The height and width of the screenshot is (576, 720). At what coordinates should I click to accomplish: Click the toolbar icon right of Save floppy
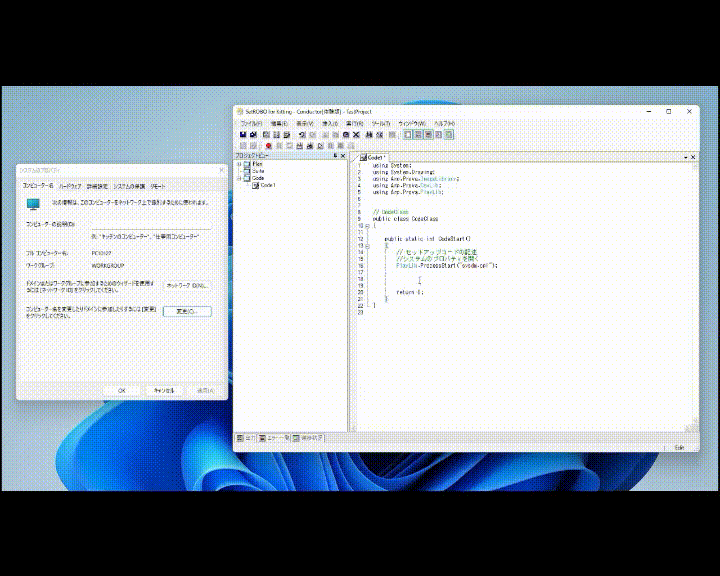coord(253,135)
